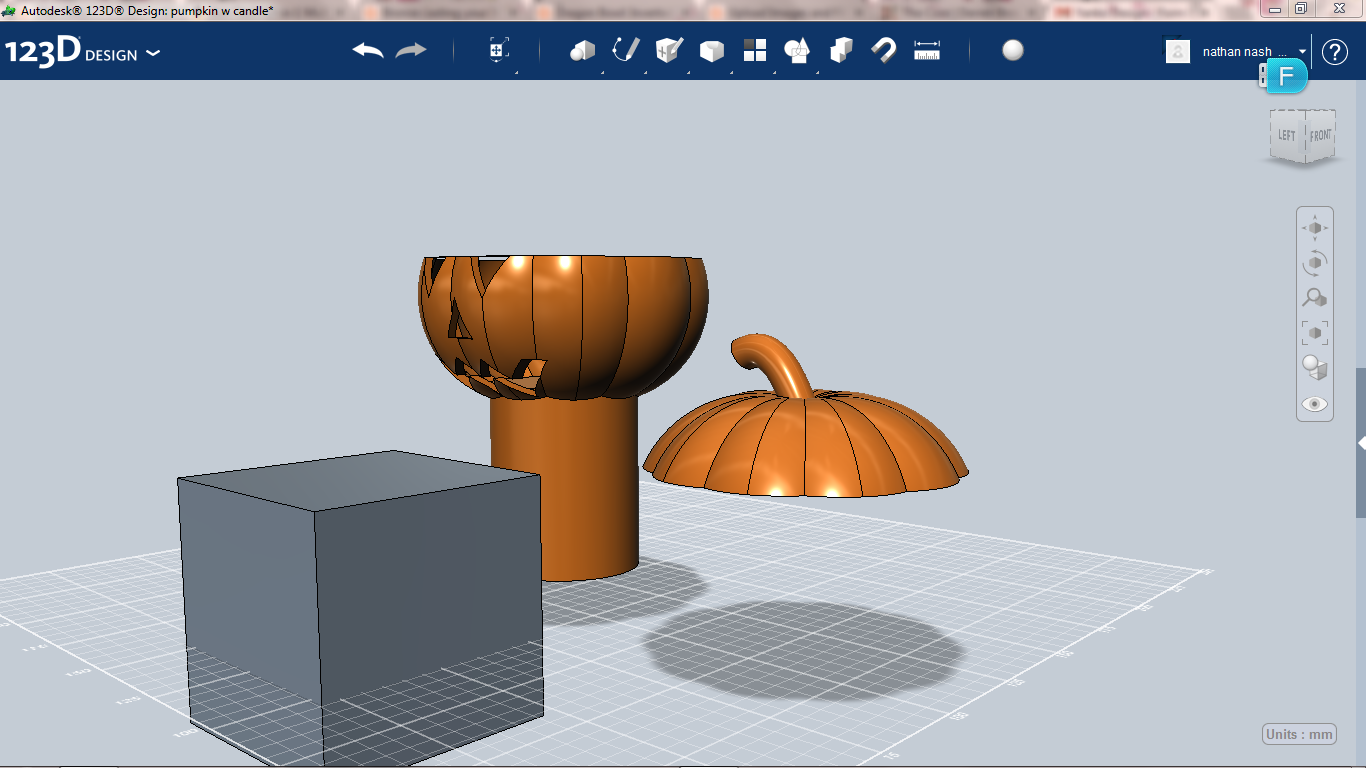Click the Fit to view icon

pyautogui.click(x=1315, y=332)
